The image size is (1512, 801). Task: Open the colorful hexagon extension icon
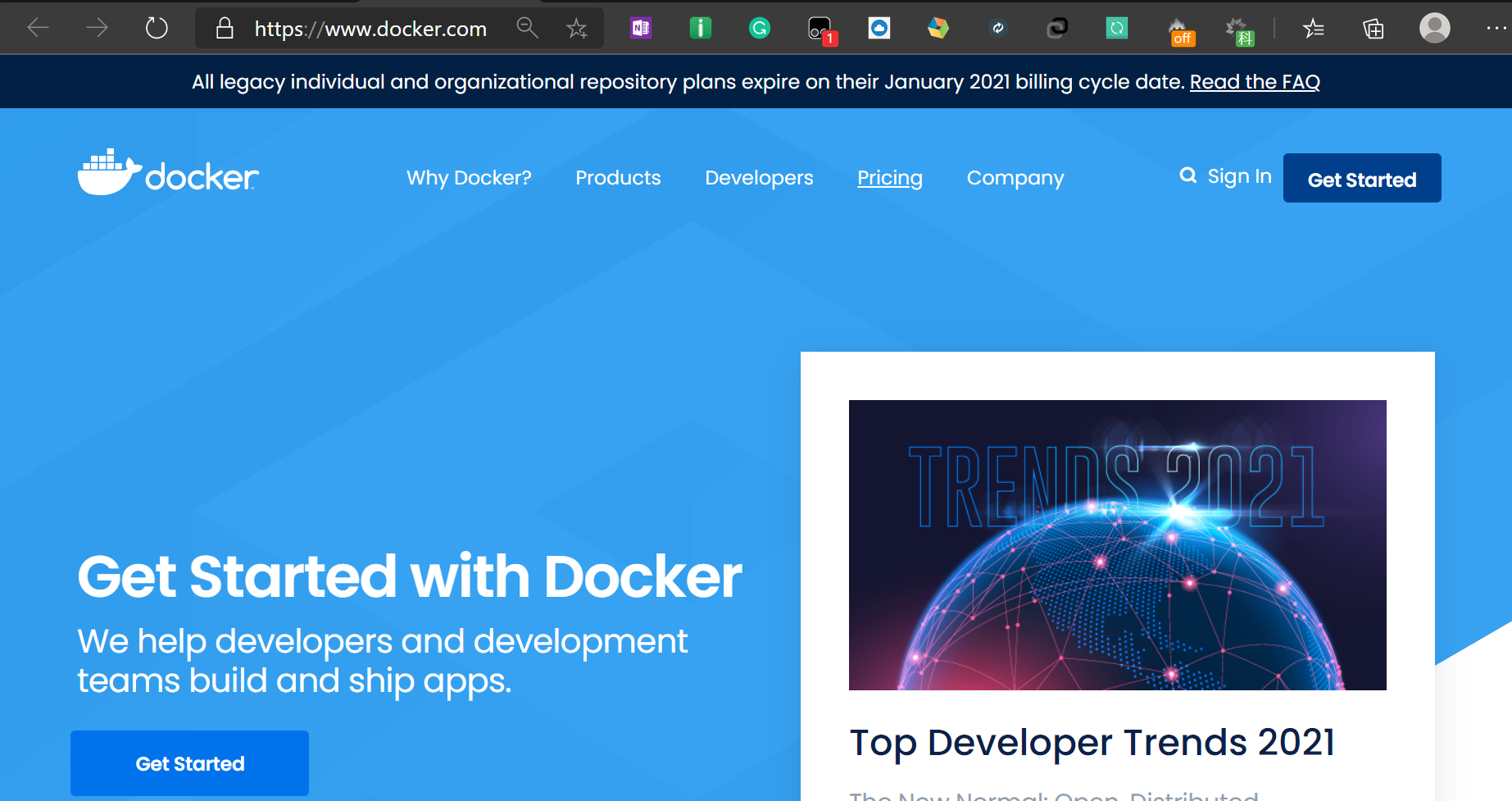(938, 29)
